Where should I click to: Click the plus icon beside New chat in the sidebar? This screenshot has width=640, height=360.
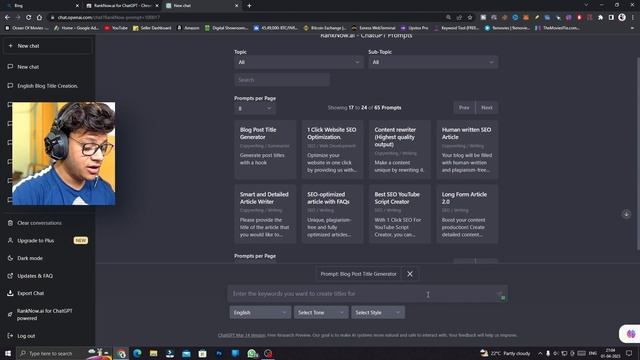[11, 46]
